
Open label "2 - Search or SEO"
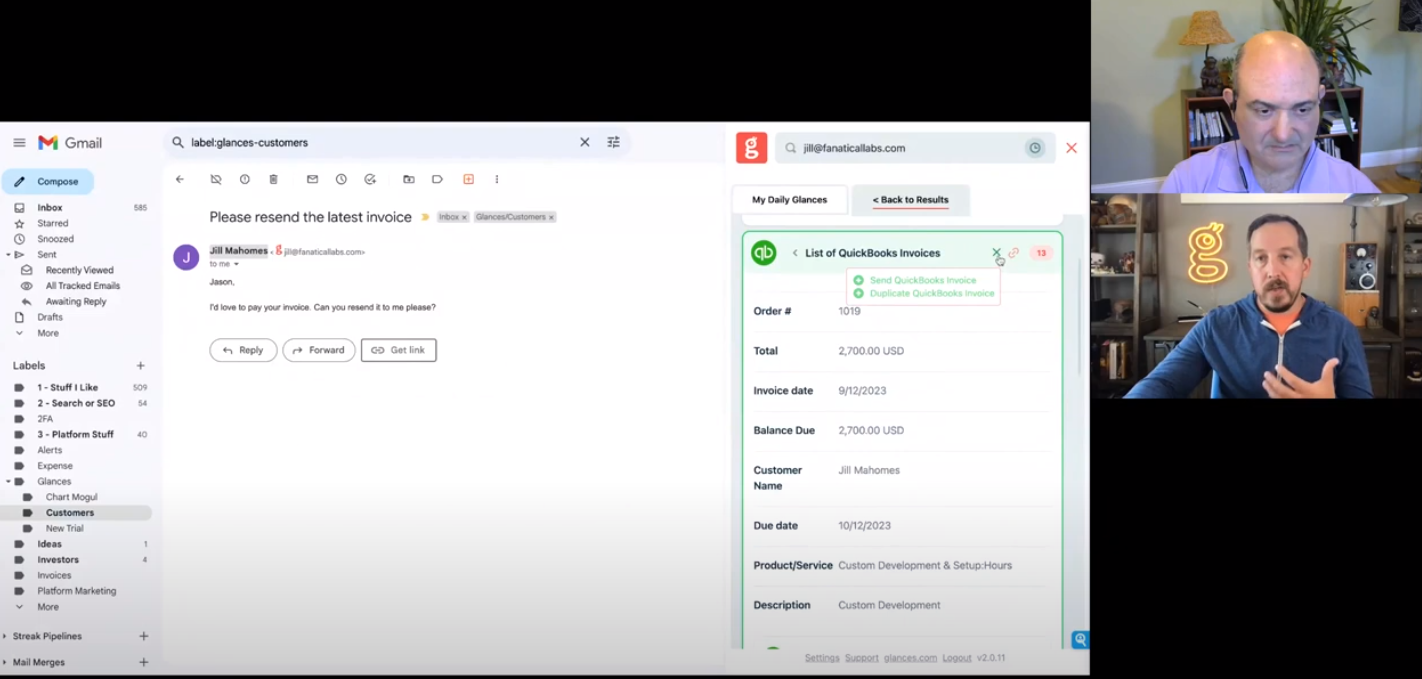(x=76, y=403)
